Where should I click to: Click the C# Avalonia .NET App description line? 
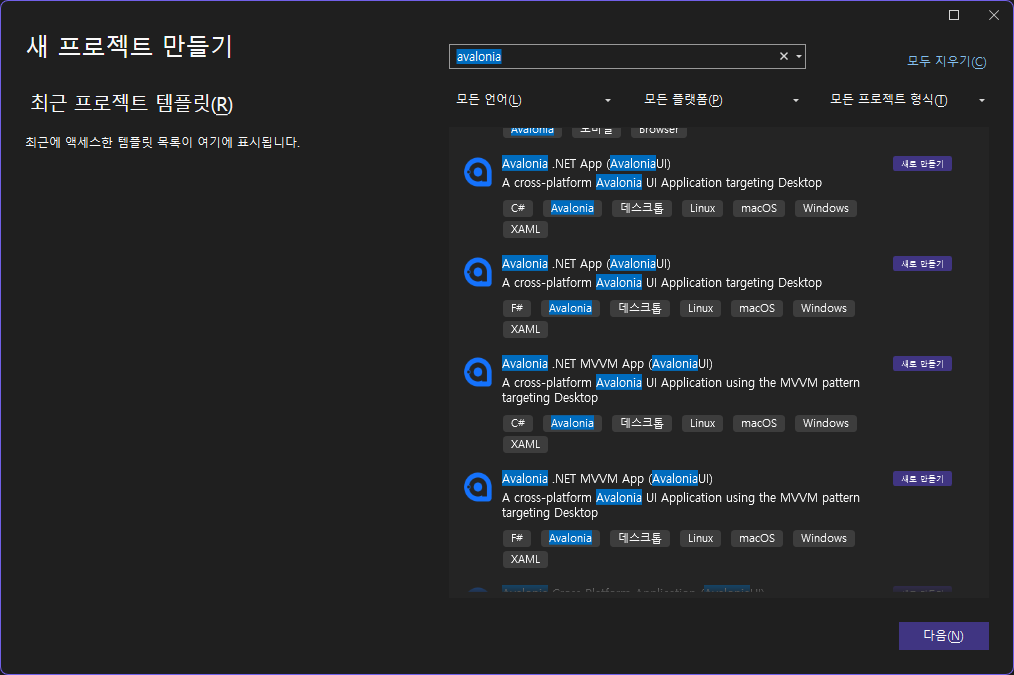coord(662,183)
